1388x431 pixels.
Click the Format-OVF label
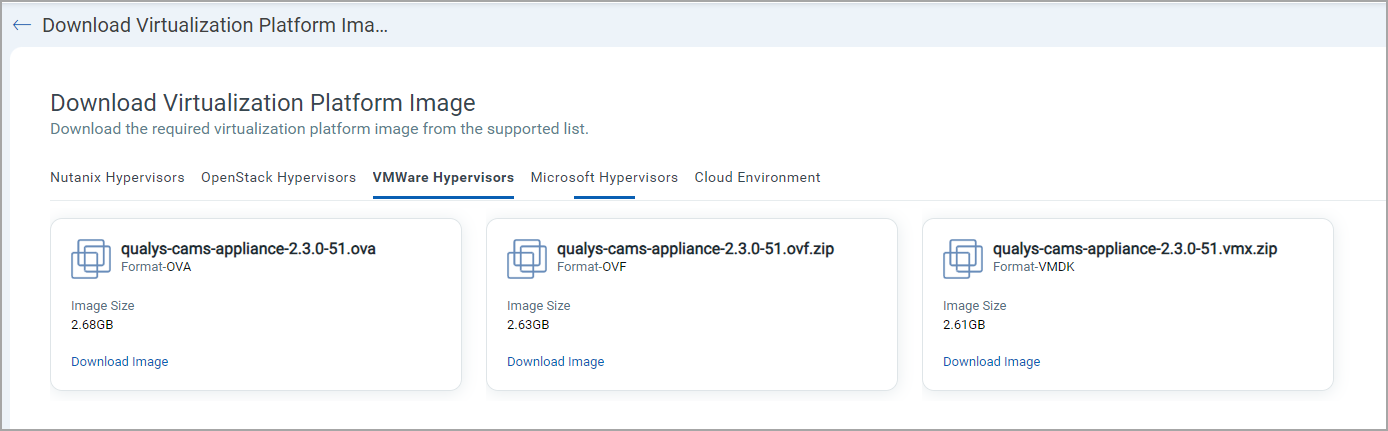click(x=591, y=267)
